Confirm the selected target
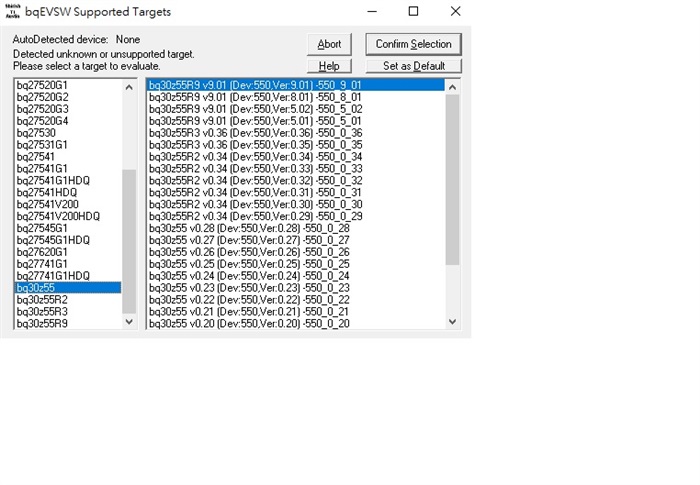The image size is (700, 485). coord(413,44)
